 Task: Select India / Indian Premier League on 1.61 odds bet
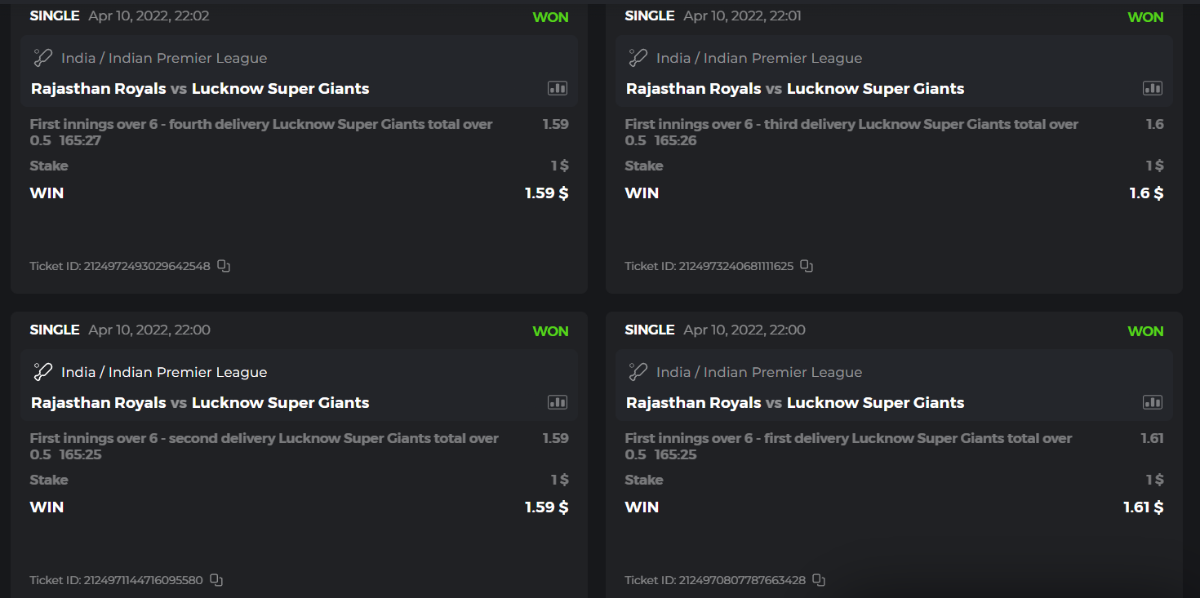[x=759, y=372]
